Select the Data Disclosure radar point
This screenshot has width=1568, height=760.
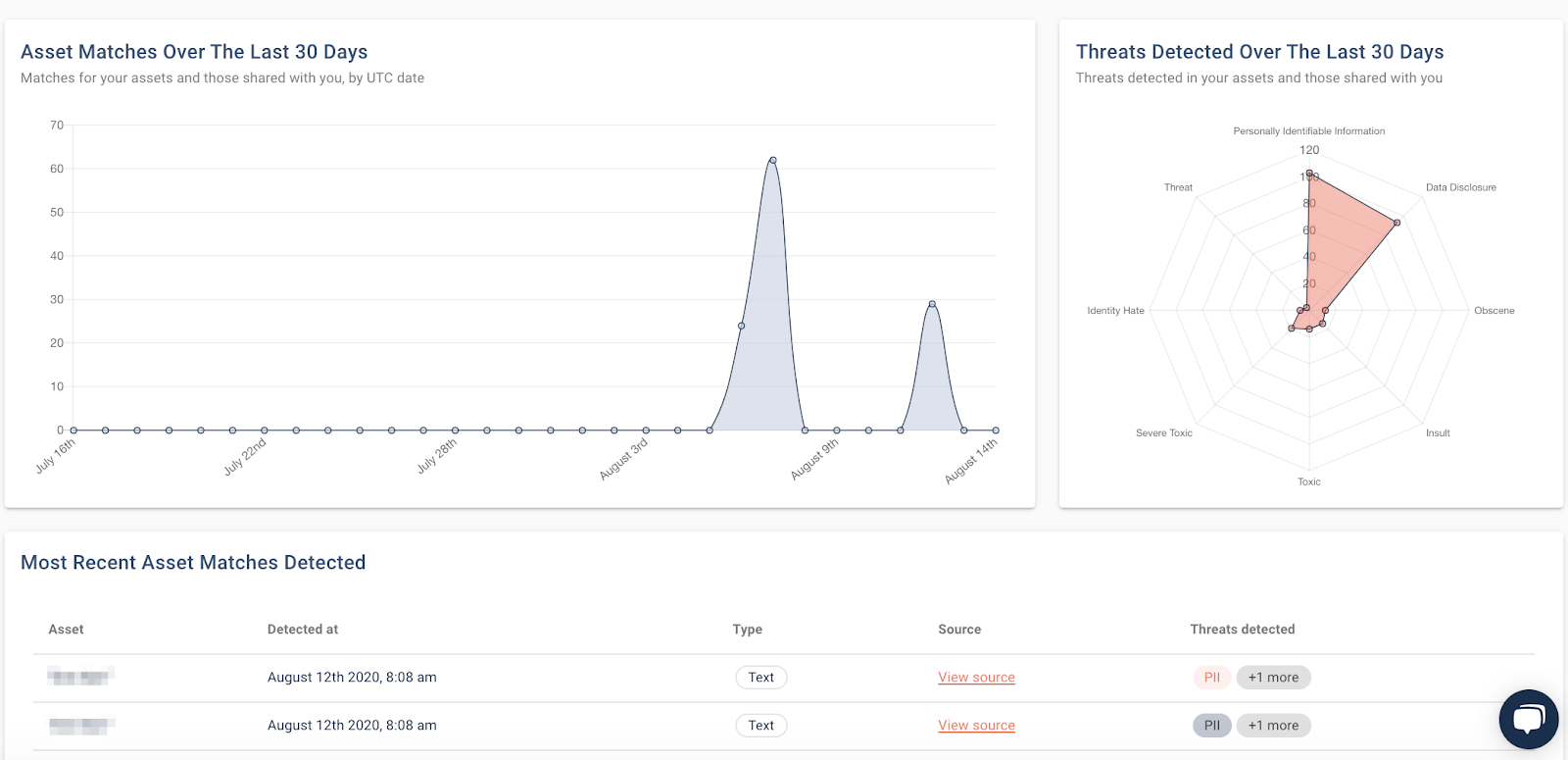click(x=1396, y=223)
